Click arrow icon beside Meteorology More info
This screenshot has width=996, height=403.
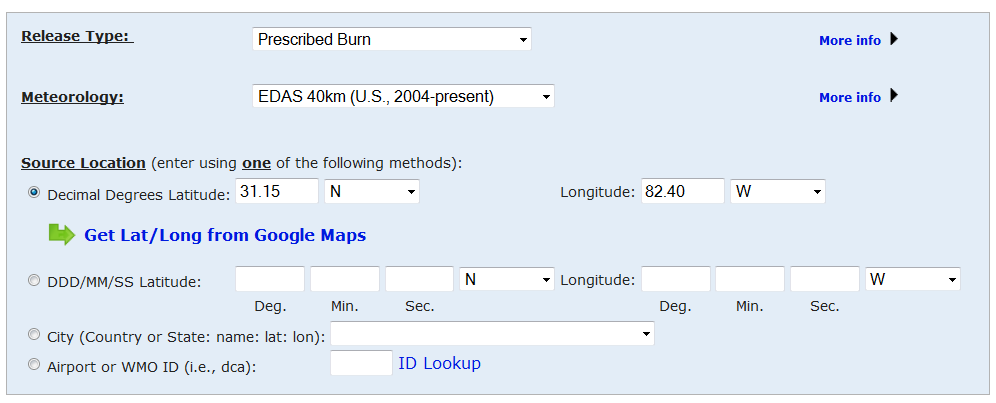coord(894,96)
